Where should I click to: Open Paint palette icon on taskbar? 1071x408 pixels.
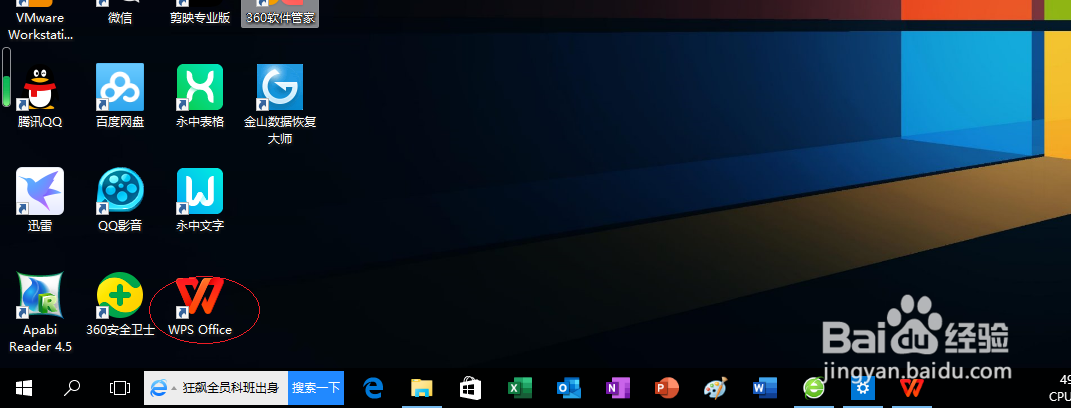(715, 388)
